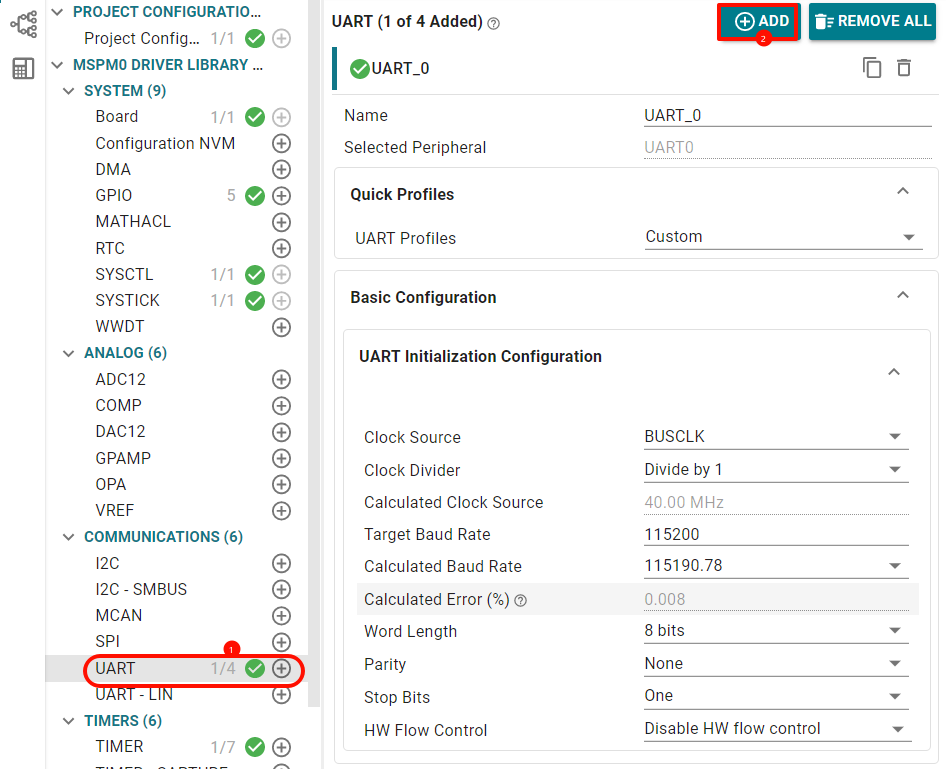Add I2C instance using plus icon

[x=281, y=563]
